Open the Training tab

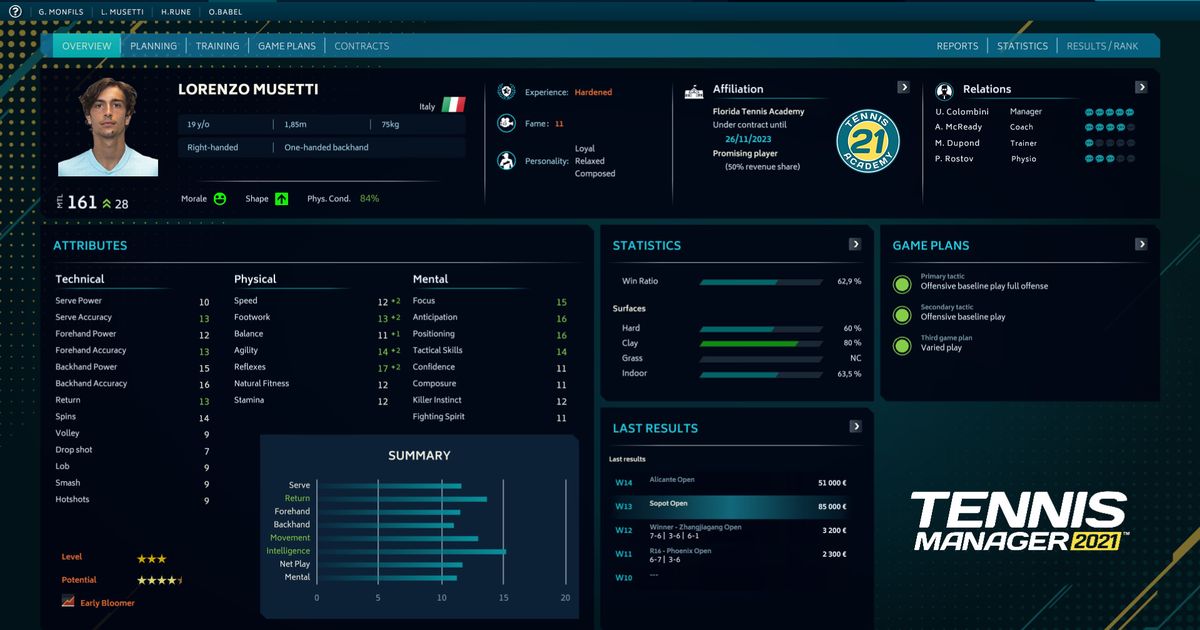217,46
